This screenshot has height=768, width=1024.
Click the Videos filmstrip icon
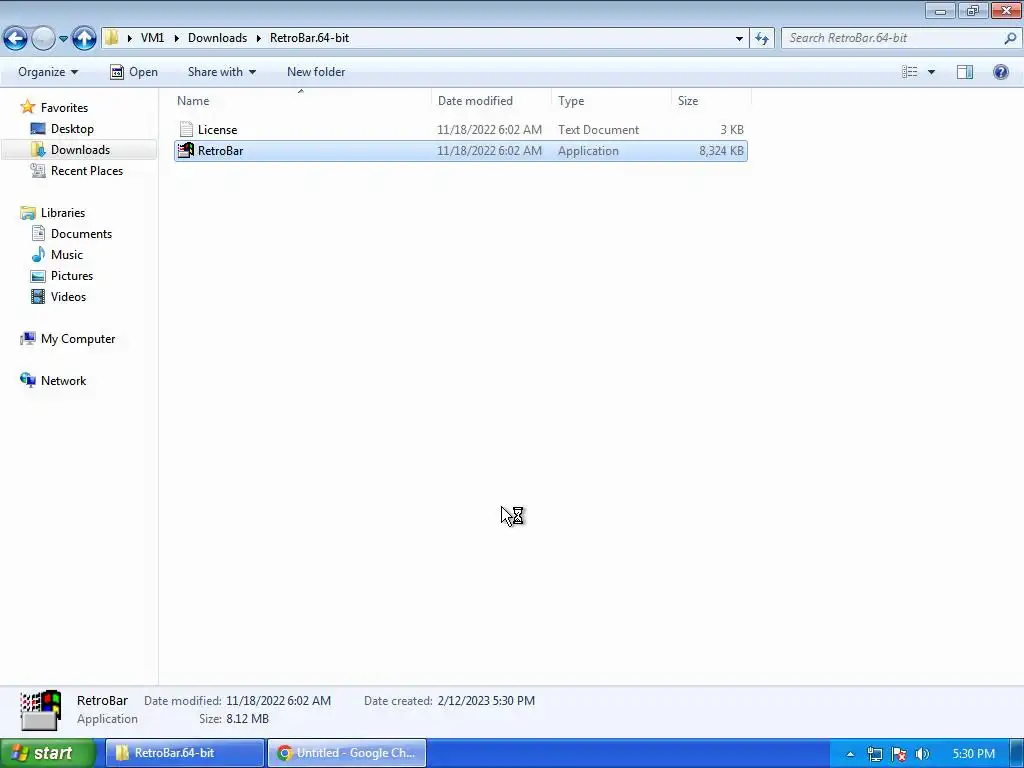coord(38,296)
